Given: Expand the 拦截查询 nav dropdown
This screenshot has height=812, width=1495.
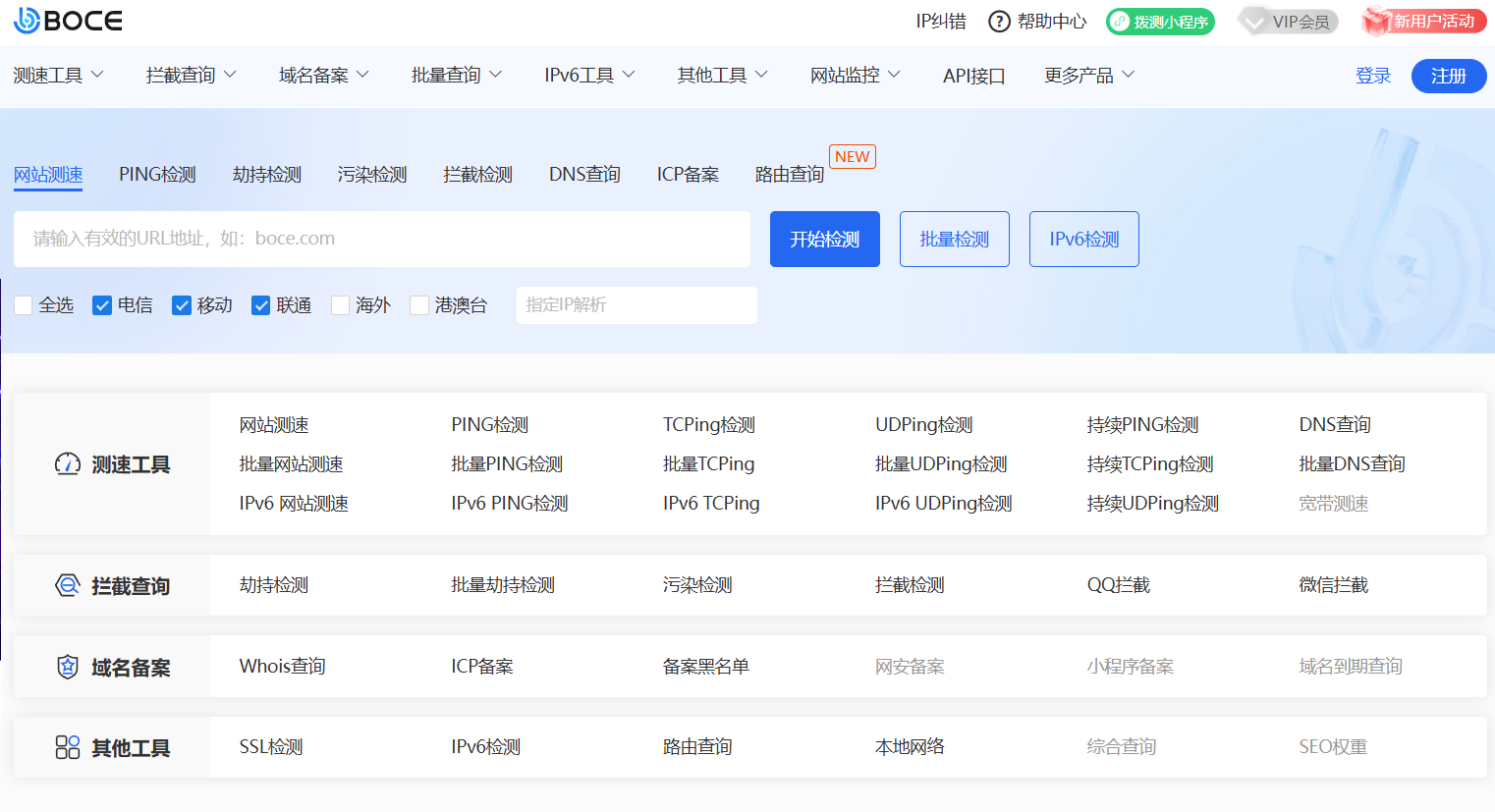Looking at the screenshot, I should [x=191, y=76].
